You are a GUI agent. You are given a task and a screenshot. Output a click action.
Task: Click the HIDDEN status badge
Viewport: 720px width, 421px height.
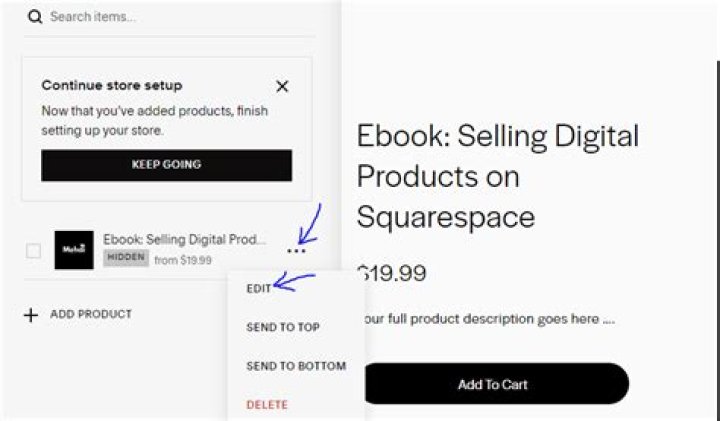[x=126, y=258]
